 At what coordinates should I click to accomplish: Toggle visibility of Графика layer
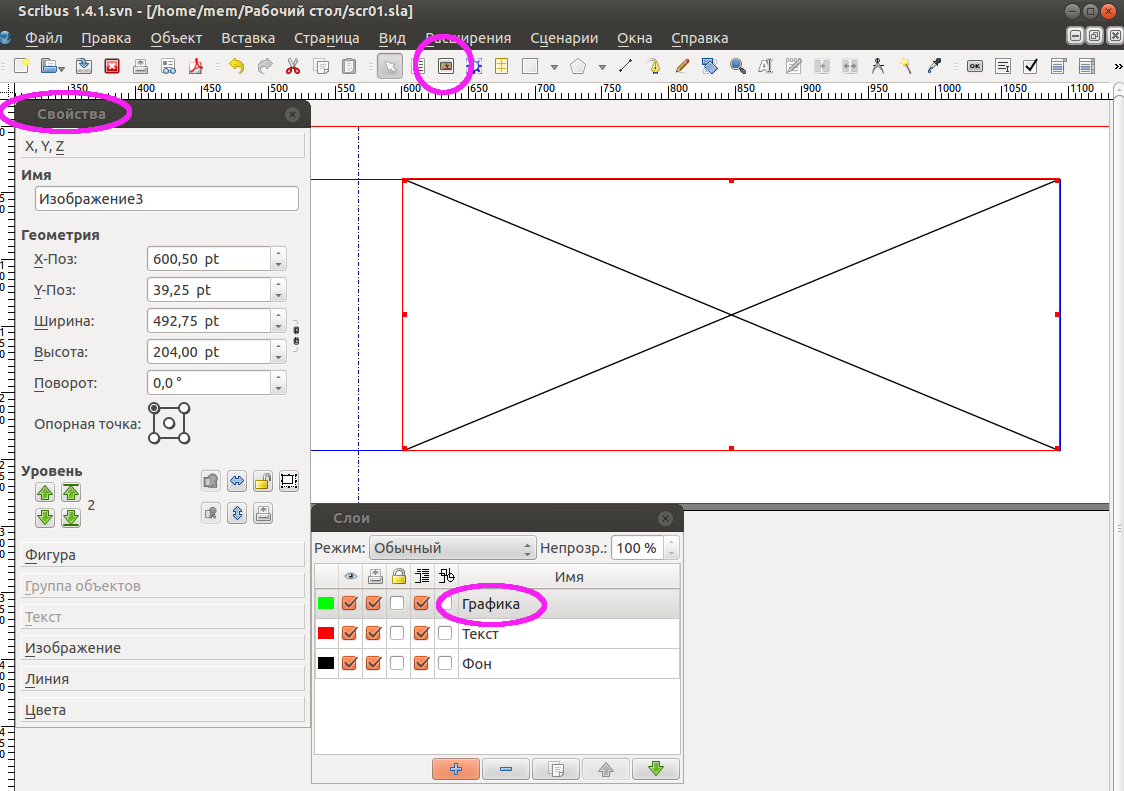coord(349,604)
